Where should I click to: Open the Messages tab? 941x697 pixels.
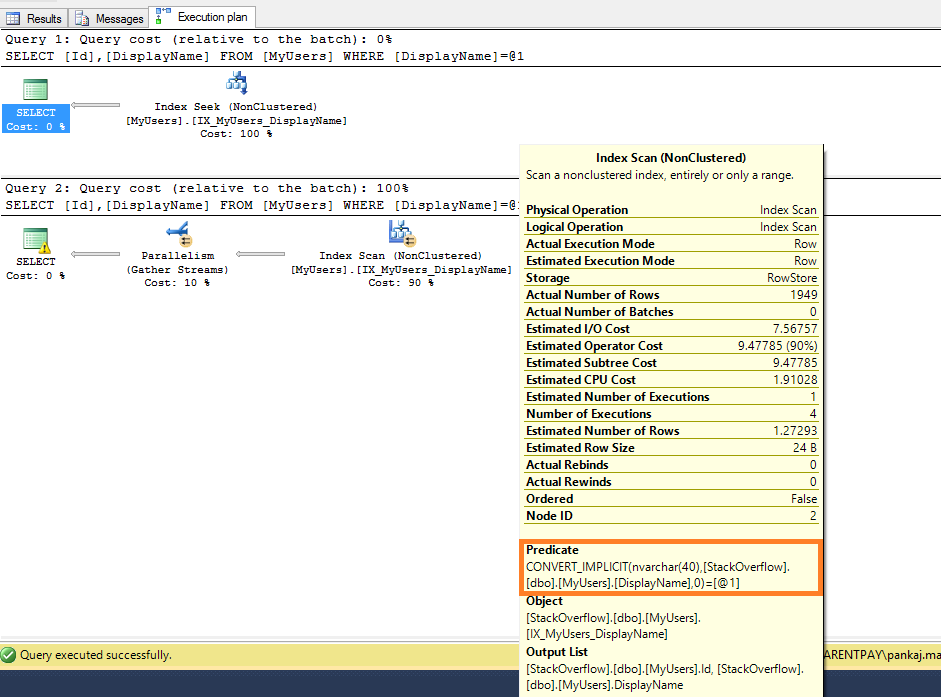109,18
